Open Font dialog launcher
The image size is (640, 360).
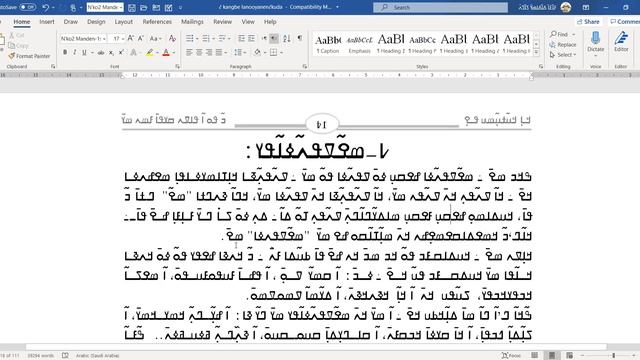click(x=177, y=66)
